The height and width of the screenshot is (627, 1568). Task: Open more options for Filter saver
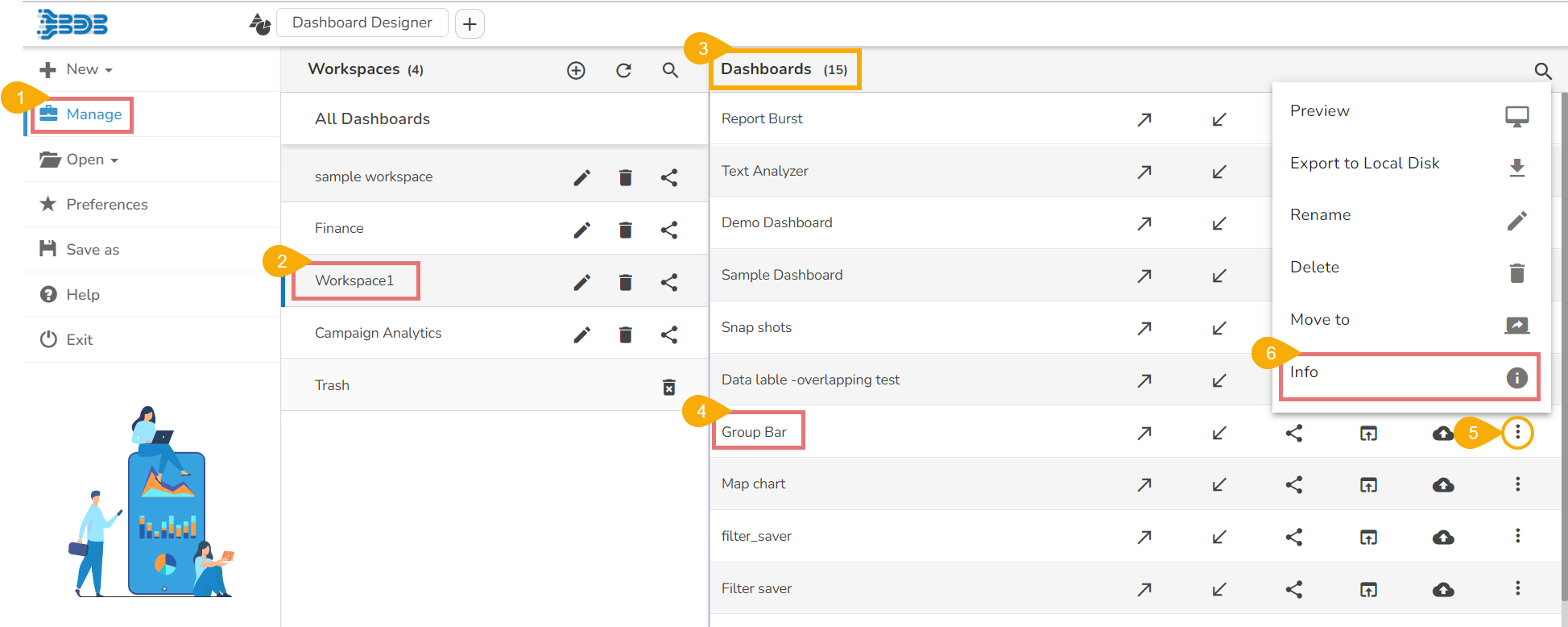coord(1517,588)
